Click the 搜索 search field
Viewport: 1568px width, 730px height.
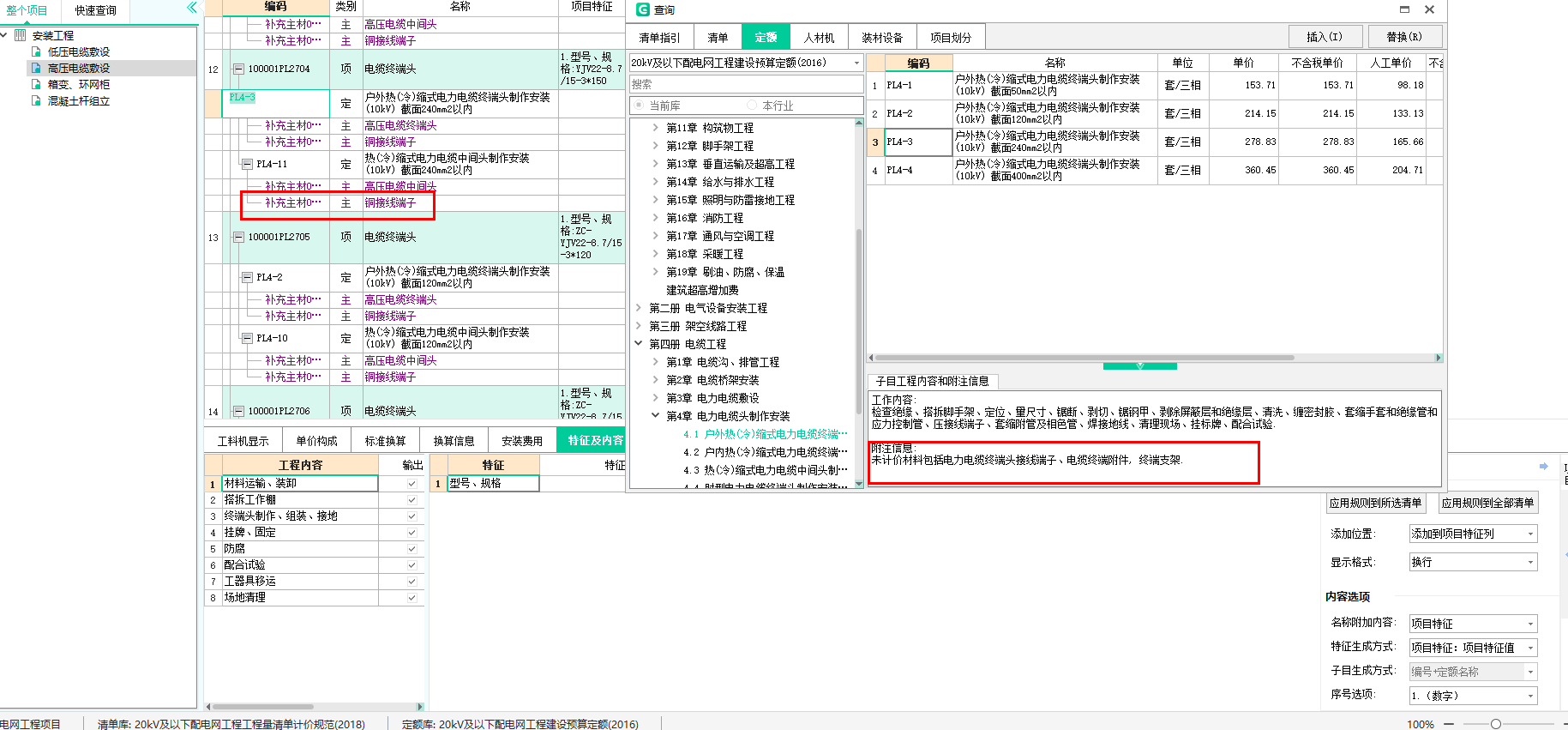[746, 84]
